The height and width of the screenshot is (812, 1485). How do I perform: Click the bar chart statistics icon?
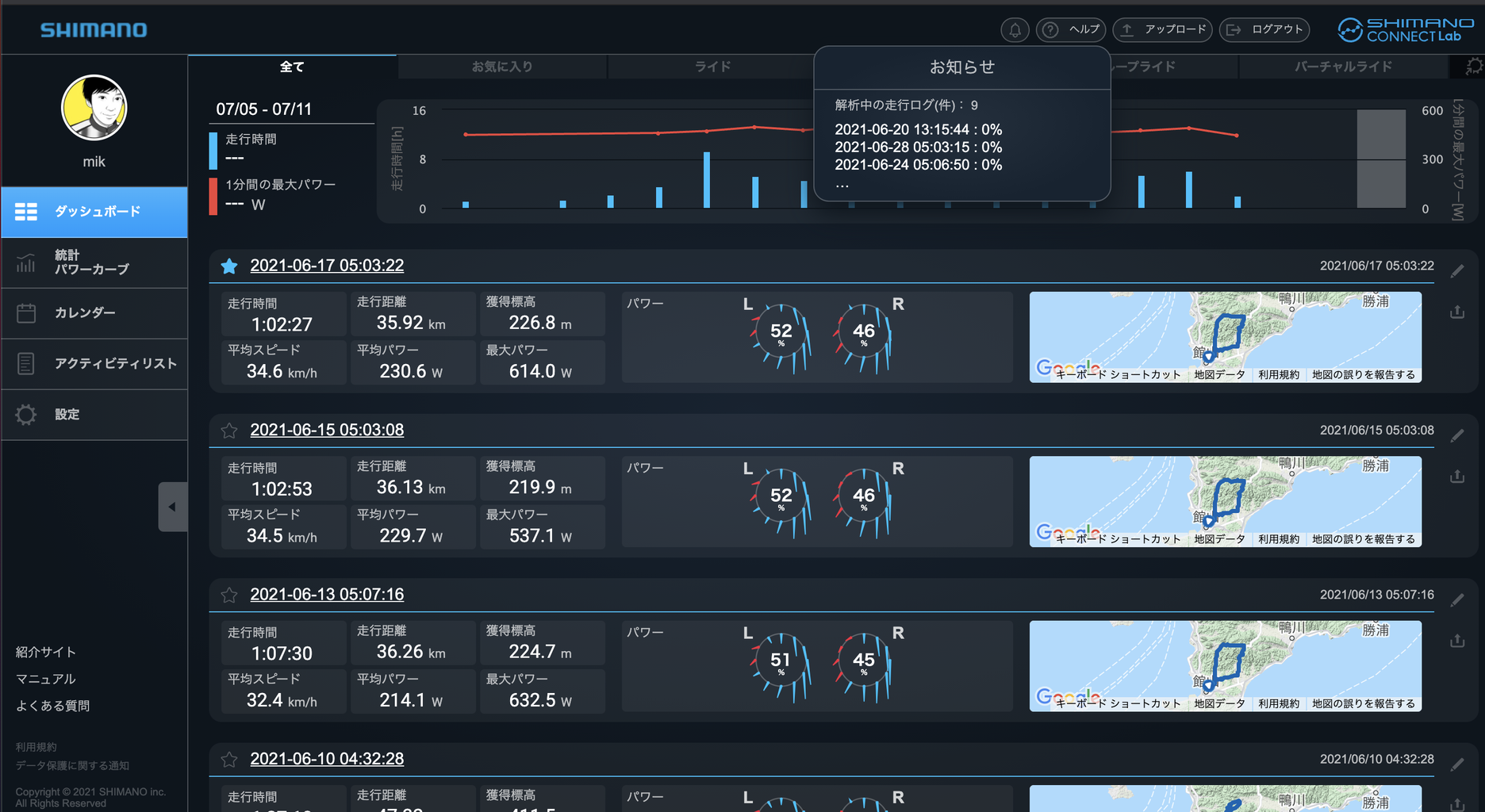pyautogui.click(x=26, y=262)
